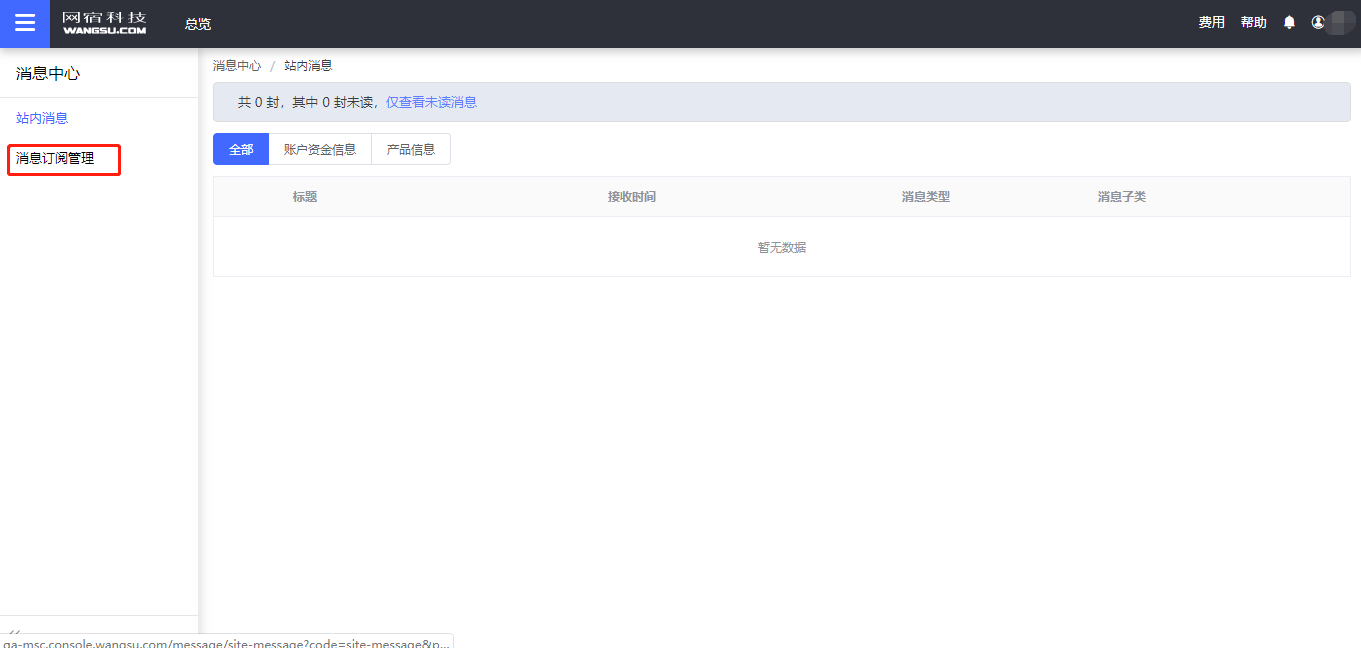Click 站内消息 in the breadcrumb
The width and height of the screenshot is (1361, 648).
308,66
